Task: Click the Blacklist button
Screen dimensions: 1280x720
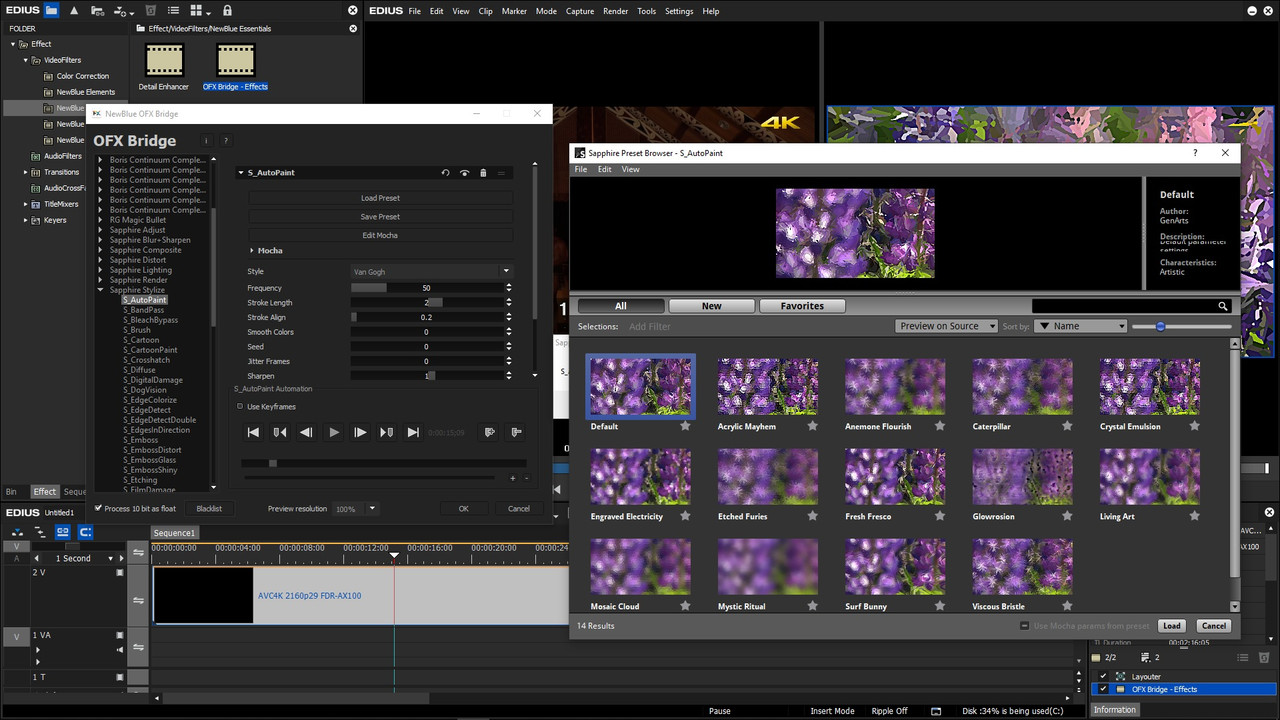Action: point(209,509)
